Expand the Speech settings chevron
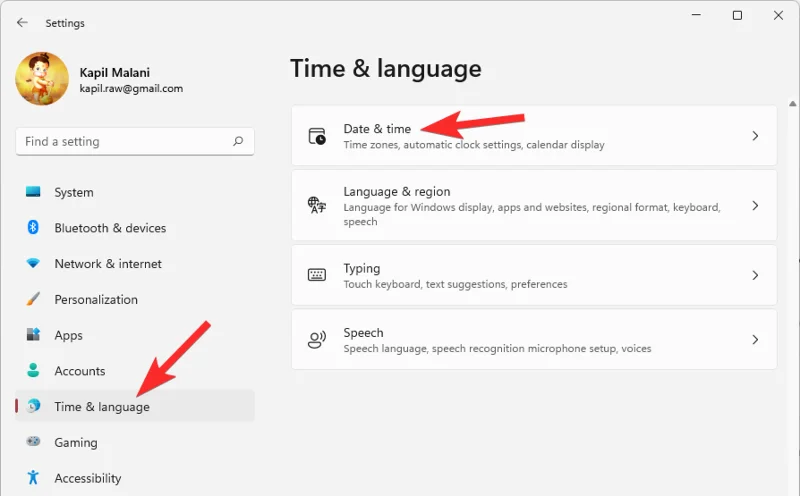Viewport: 800px width, 496px height. [755, 340]
